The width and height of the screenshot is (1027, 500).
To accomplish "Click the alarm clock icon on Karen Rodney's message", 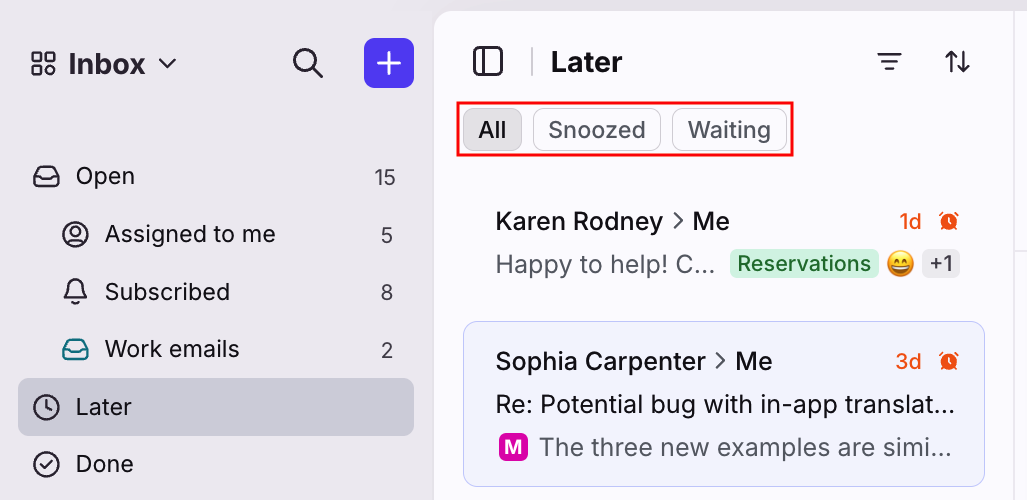I will pyautogui.click(x=948, y=221).
